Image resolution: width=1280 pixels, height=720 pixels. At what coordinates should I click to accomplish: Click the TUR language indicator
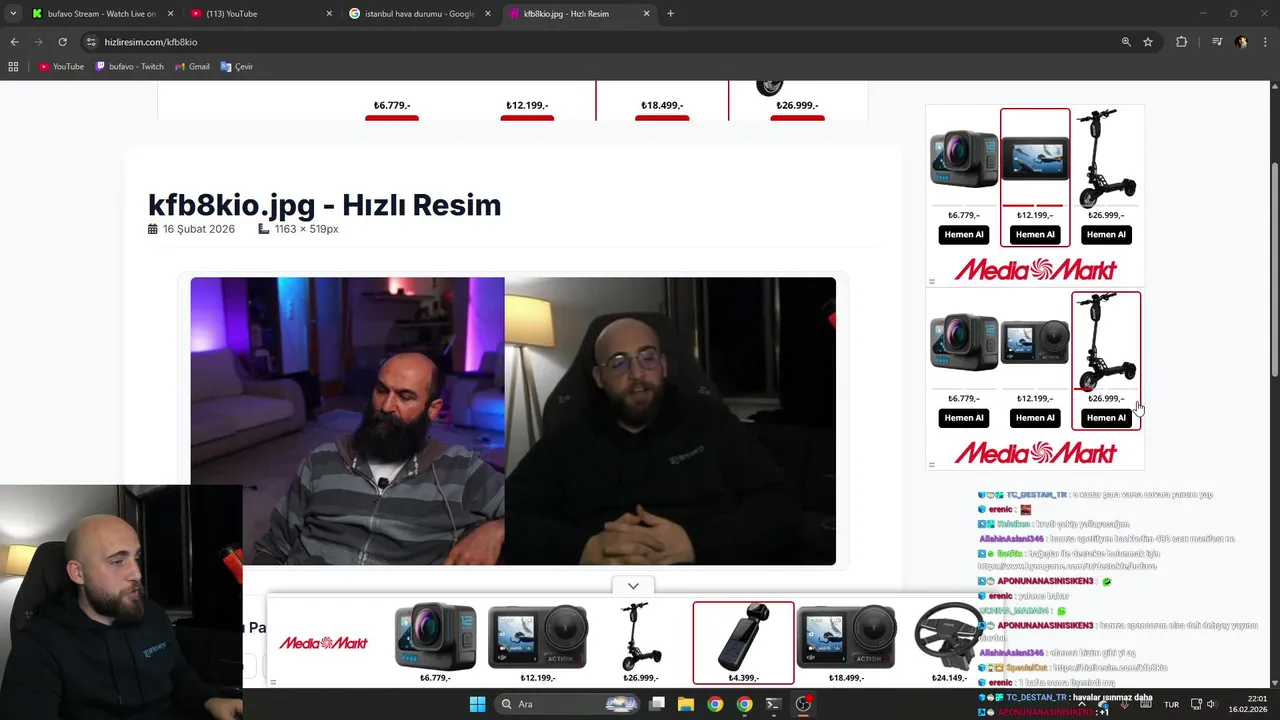(1171, 705)
